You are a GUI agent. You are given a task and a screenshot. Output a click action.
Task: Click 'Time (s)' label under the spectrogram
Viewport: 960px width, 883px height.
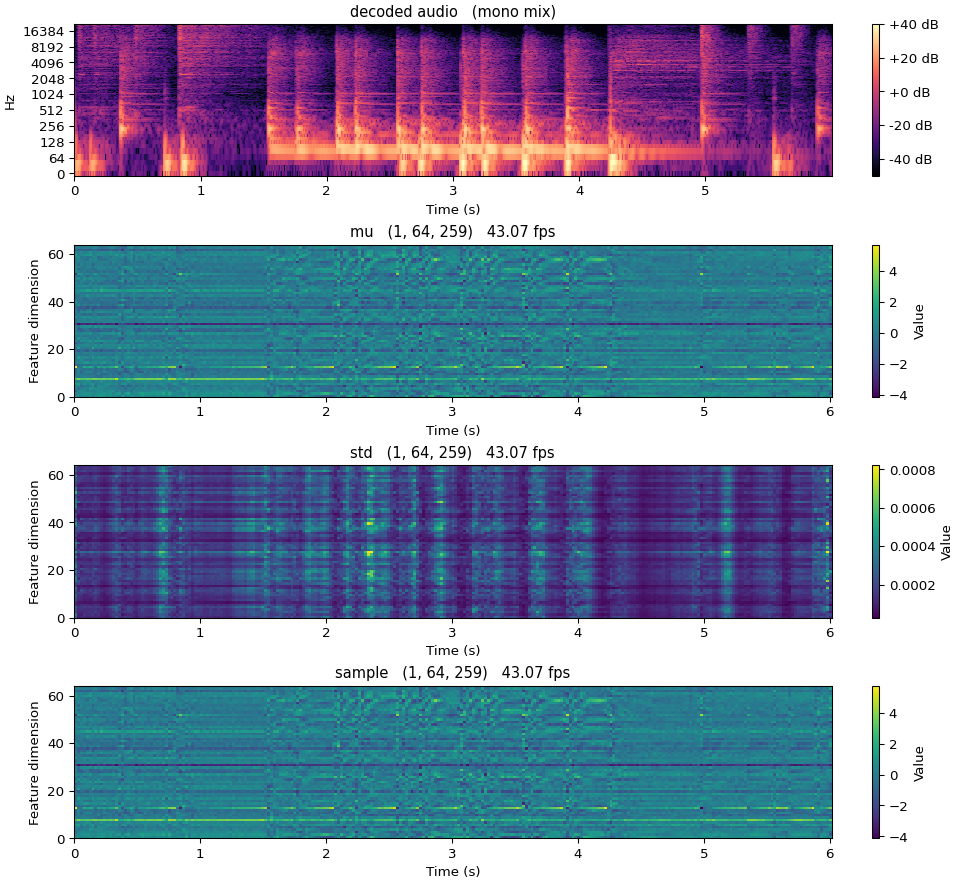click(x=453, y=209)
